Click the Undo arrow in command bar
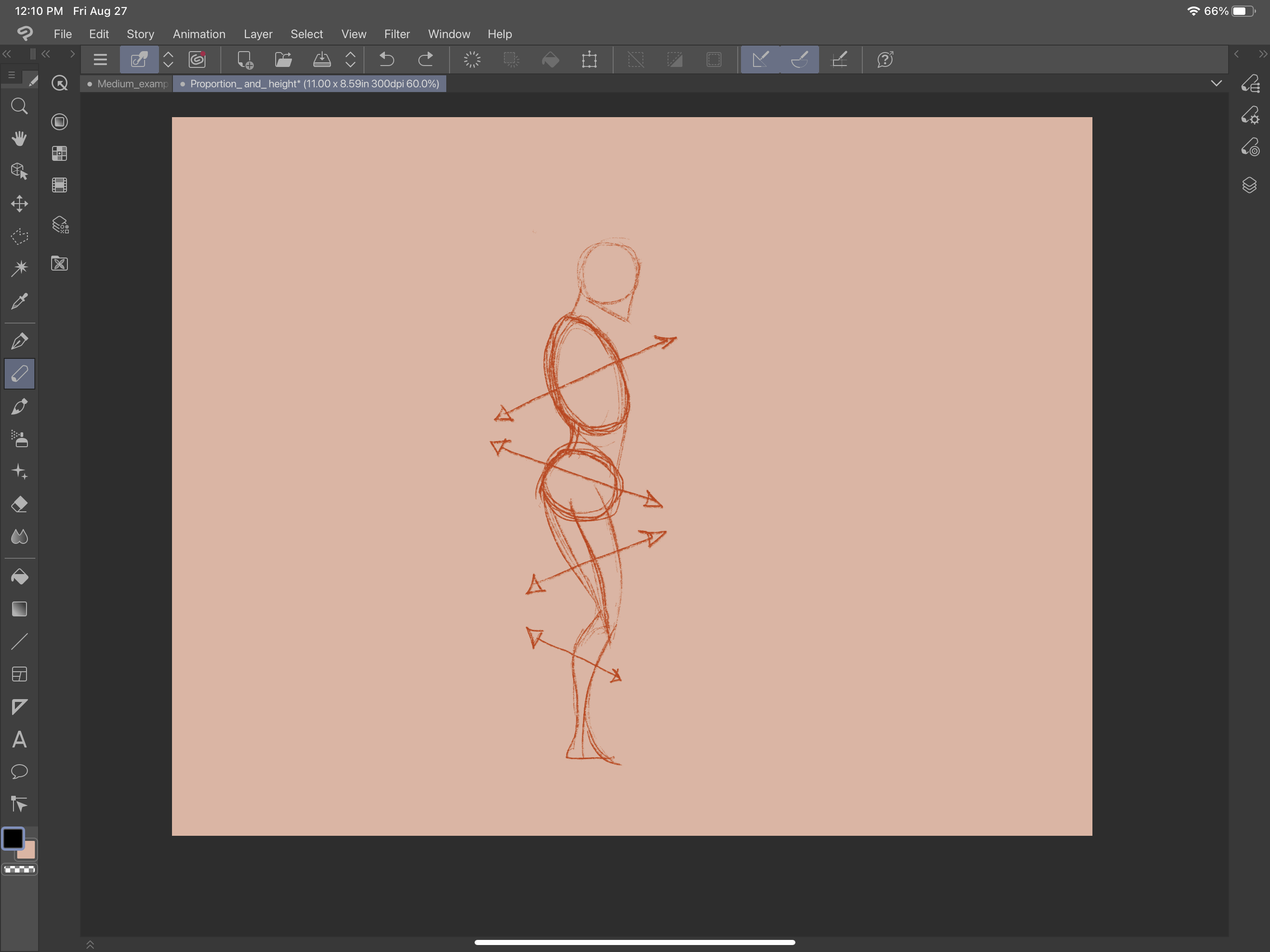The height and width of the screenshot is (952, 1270). tap(387, 59)
